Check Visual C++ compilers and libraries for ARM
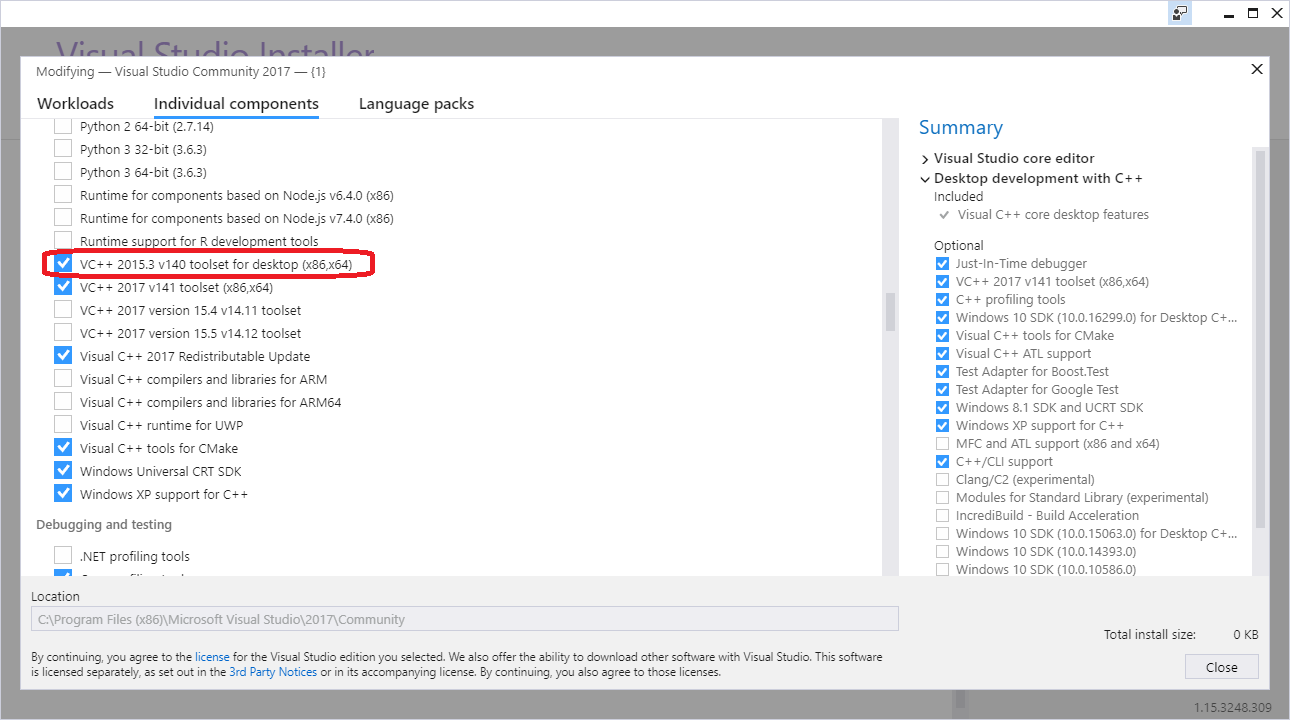This screenshot has height=720, width=1290. [x=63, y=379]
